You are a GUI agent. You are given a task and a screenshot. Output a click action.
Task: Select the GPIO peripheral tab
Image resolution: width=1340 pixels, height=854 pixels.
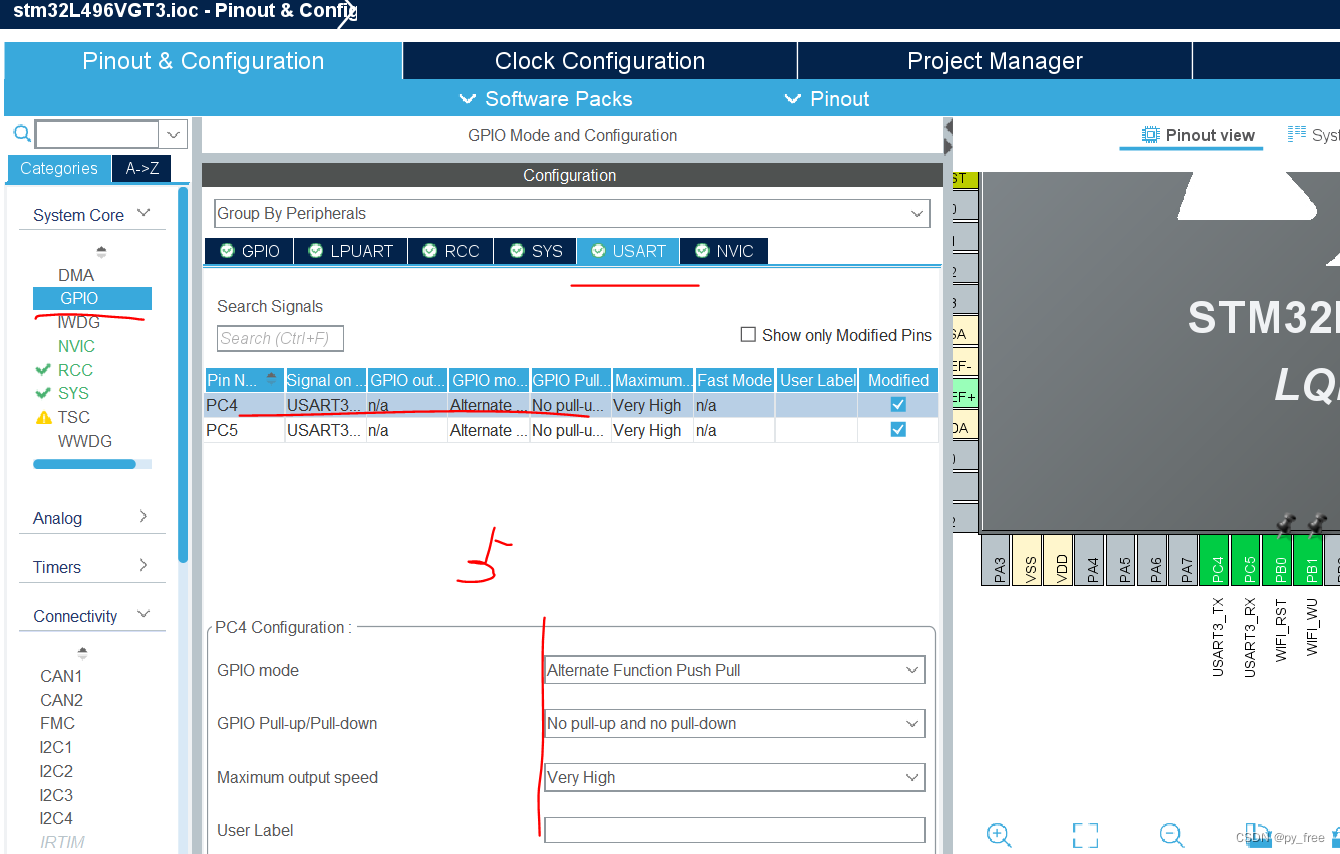250,251
